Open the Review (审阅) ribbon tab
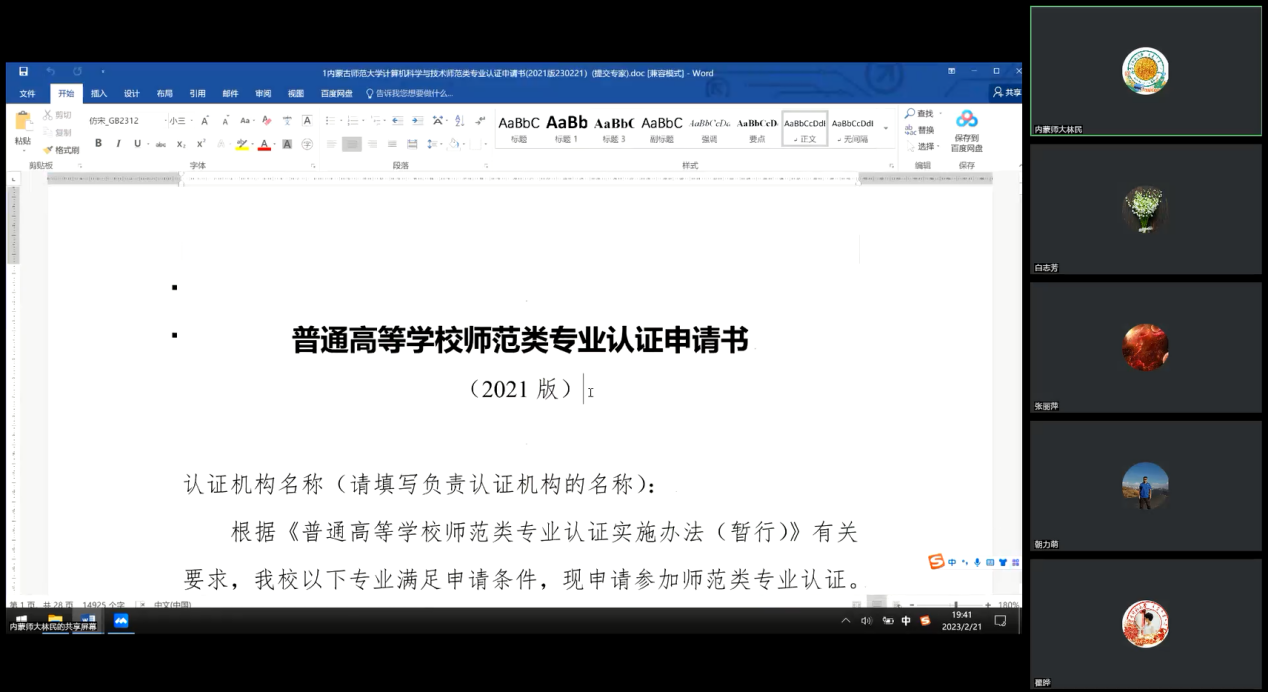The width and height of the screenshot is (1268, 692). 263,93
